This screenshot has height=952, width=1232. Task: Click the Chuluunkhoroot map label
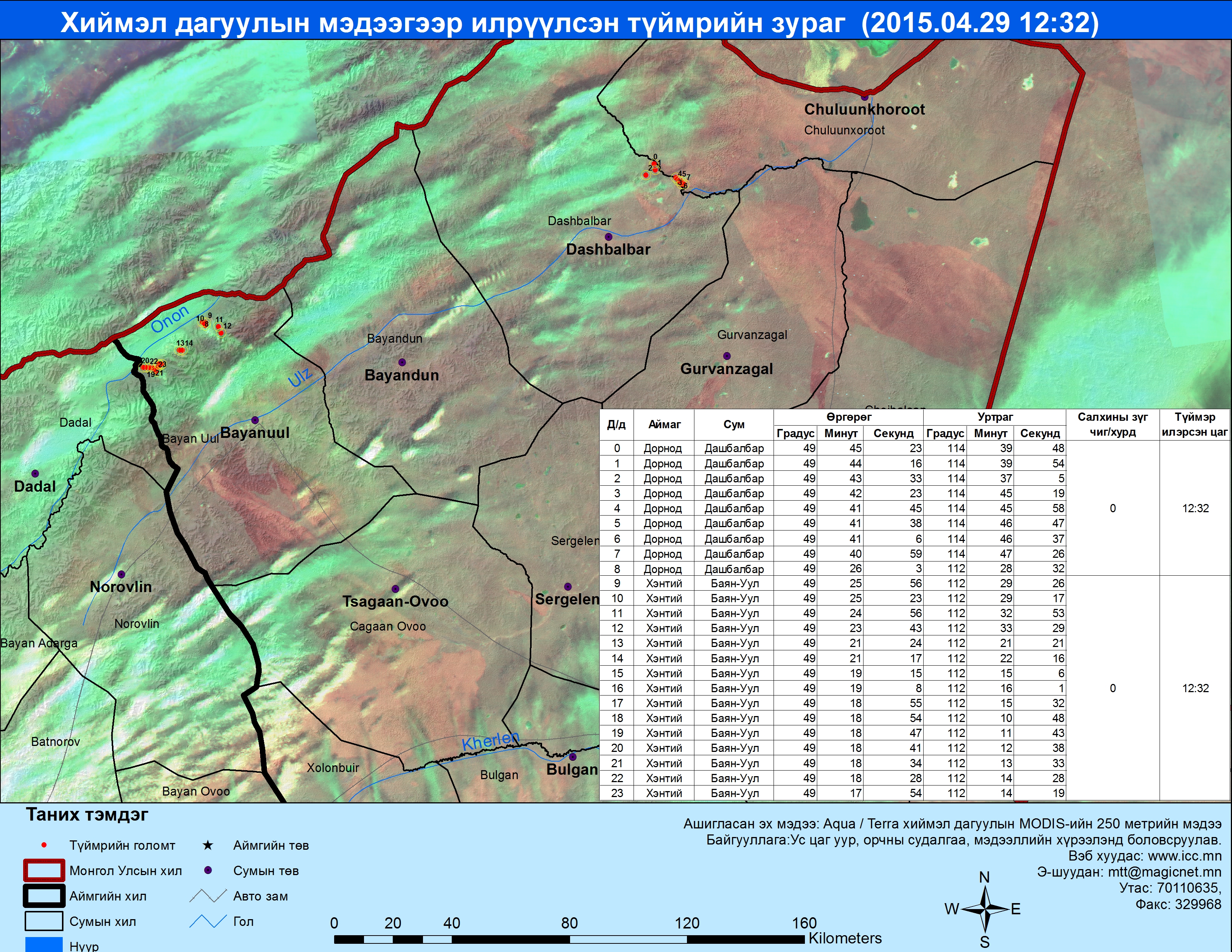864,109
